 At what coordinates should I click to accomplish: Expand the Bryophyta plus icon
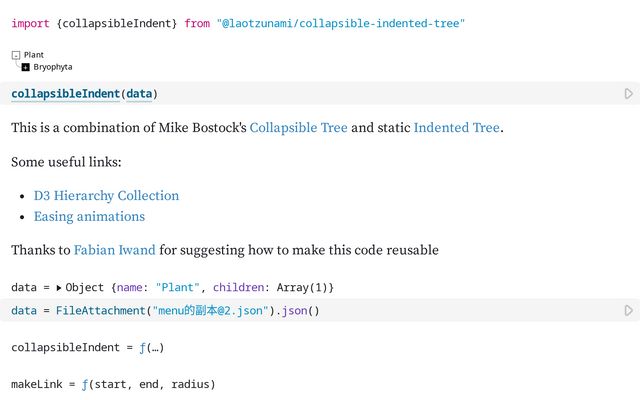click(x=26, y=67)
